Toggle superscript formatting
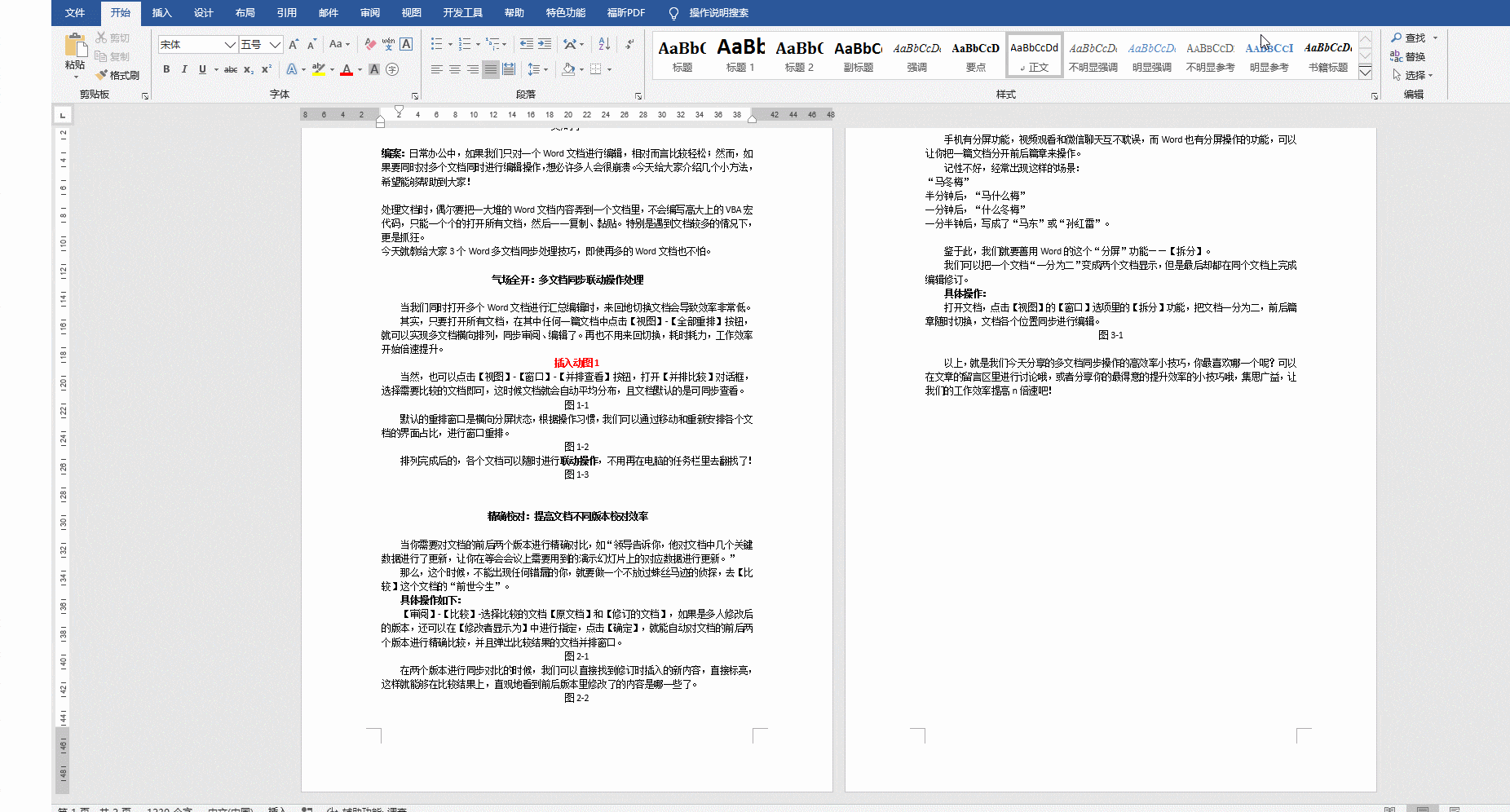 click(x=267, y=69)
